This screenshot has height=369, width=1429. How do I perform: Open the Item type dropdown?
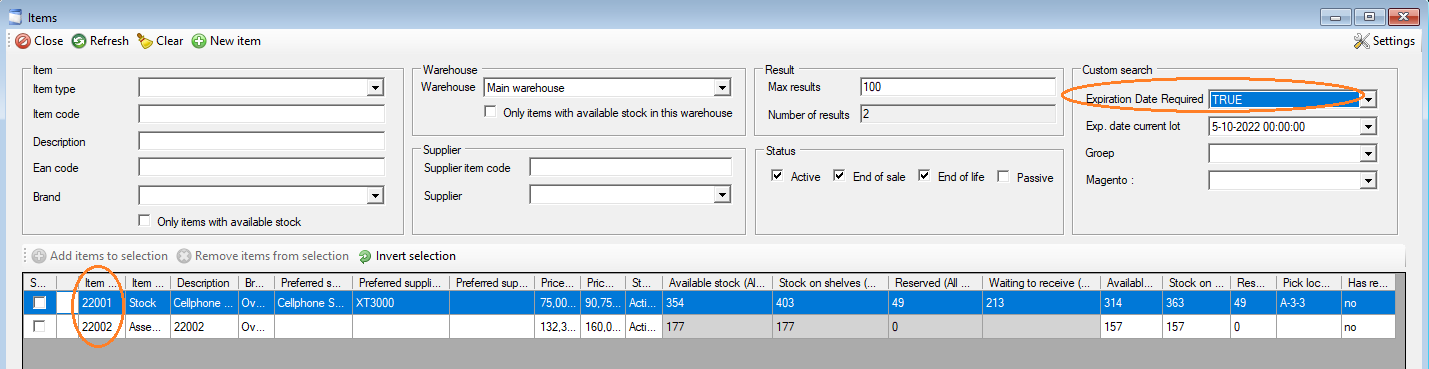click(x=375, y=88)
